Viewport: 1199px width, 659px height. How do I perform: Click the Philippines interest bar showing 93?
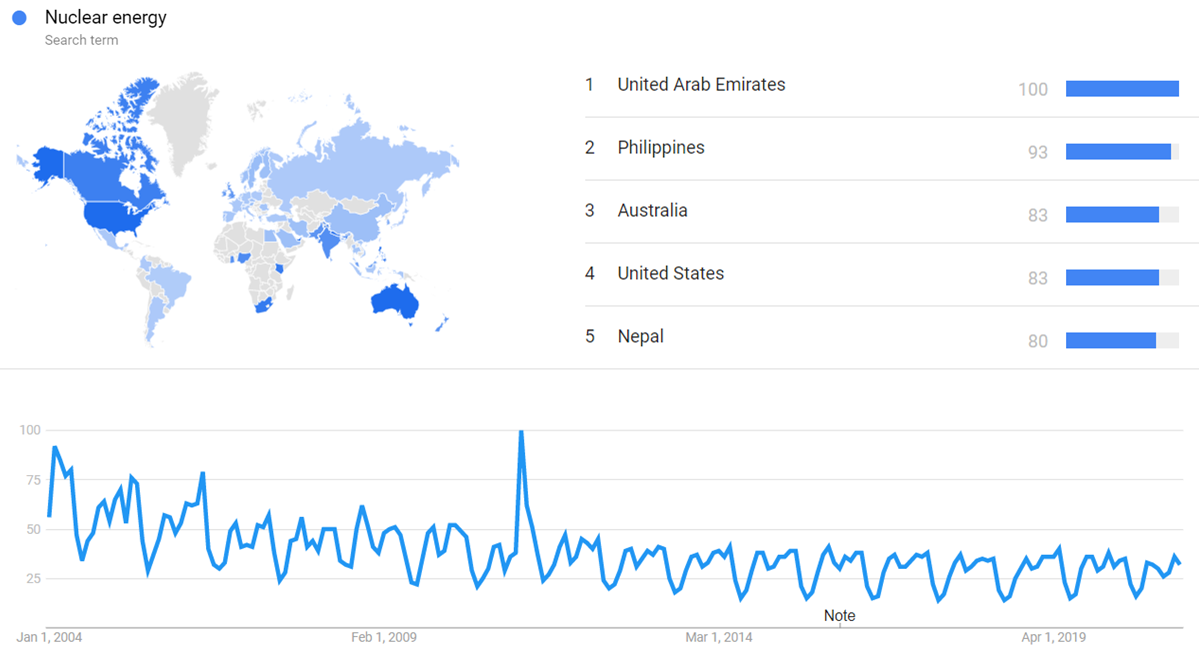click(1118, 152)
